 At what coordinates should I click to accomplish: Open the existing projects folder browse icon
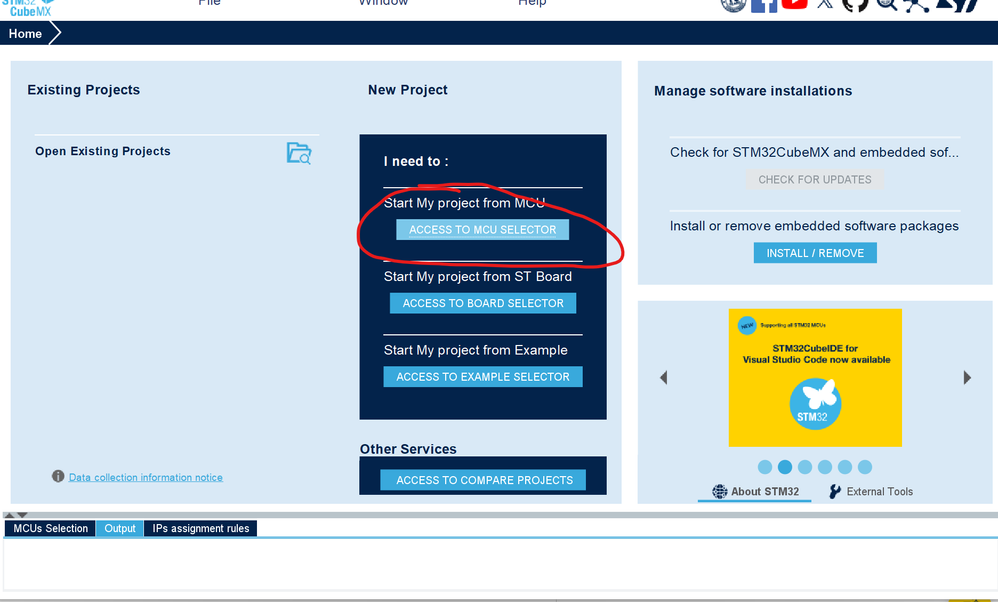[x=299, y=153]
